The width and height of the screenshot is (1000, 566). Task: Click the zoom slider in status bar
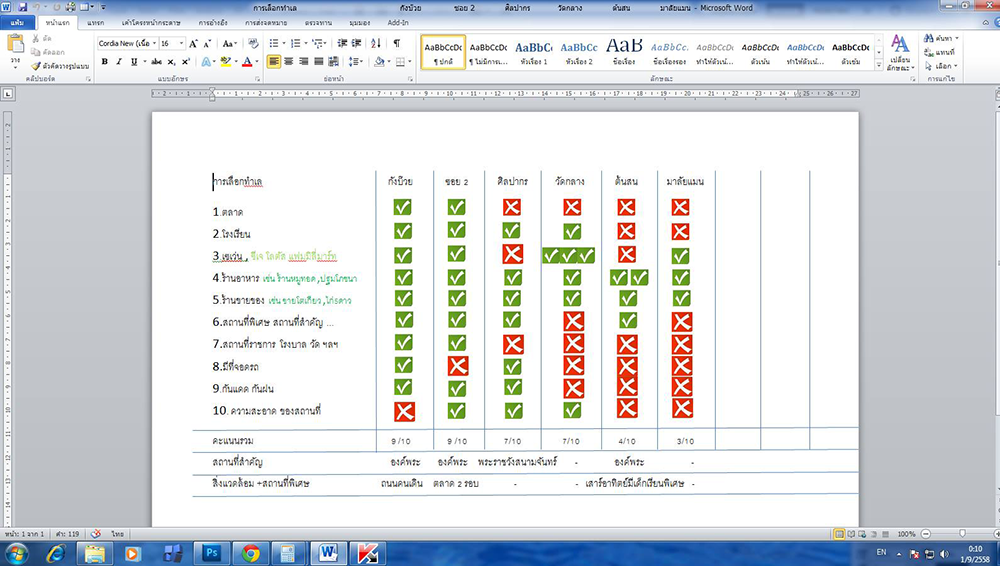click(x=963, y=534)
